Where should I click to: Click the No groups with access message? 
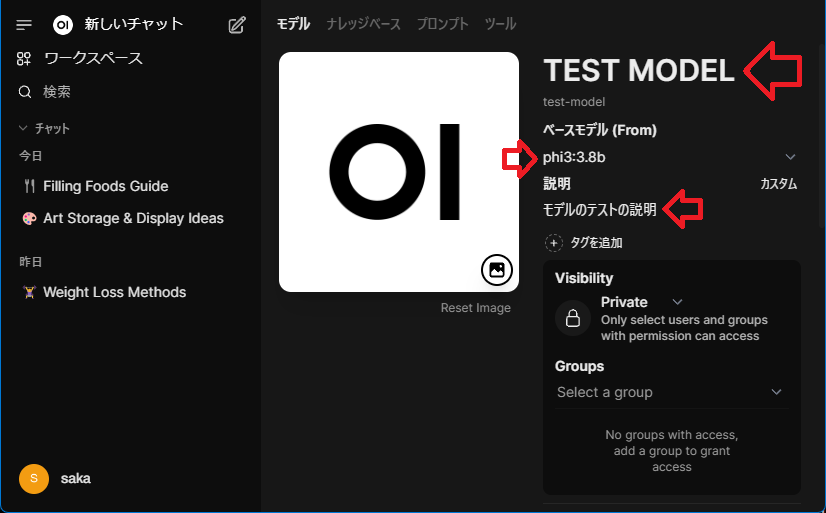pyautogui.click(x=672, y=451)
